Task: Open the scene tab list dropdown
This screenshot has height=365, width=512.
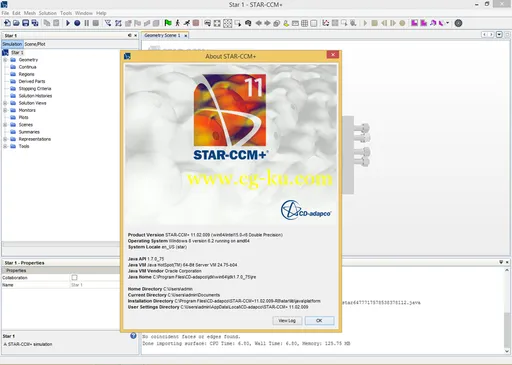Action: click(499, 35)
